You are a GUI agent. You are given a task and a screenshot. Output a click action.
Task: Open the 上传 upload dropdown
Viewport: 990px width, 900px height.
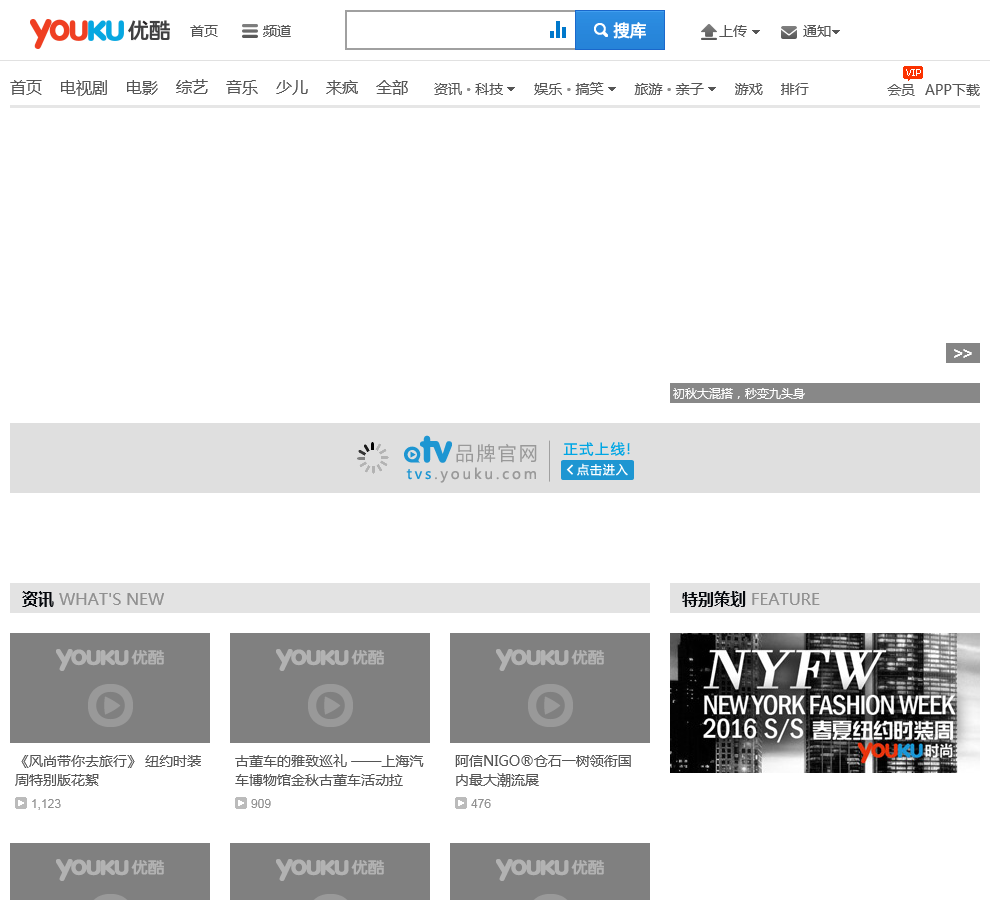tap(730, 31)
